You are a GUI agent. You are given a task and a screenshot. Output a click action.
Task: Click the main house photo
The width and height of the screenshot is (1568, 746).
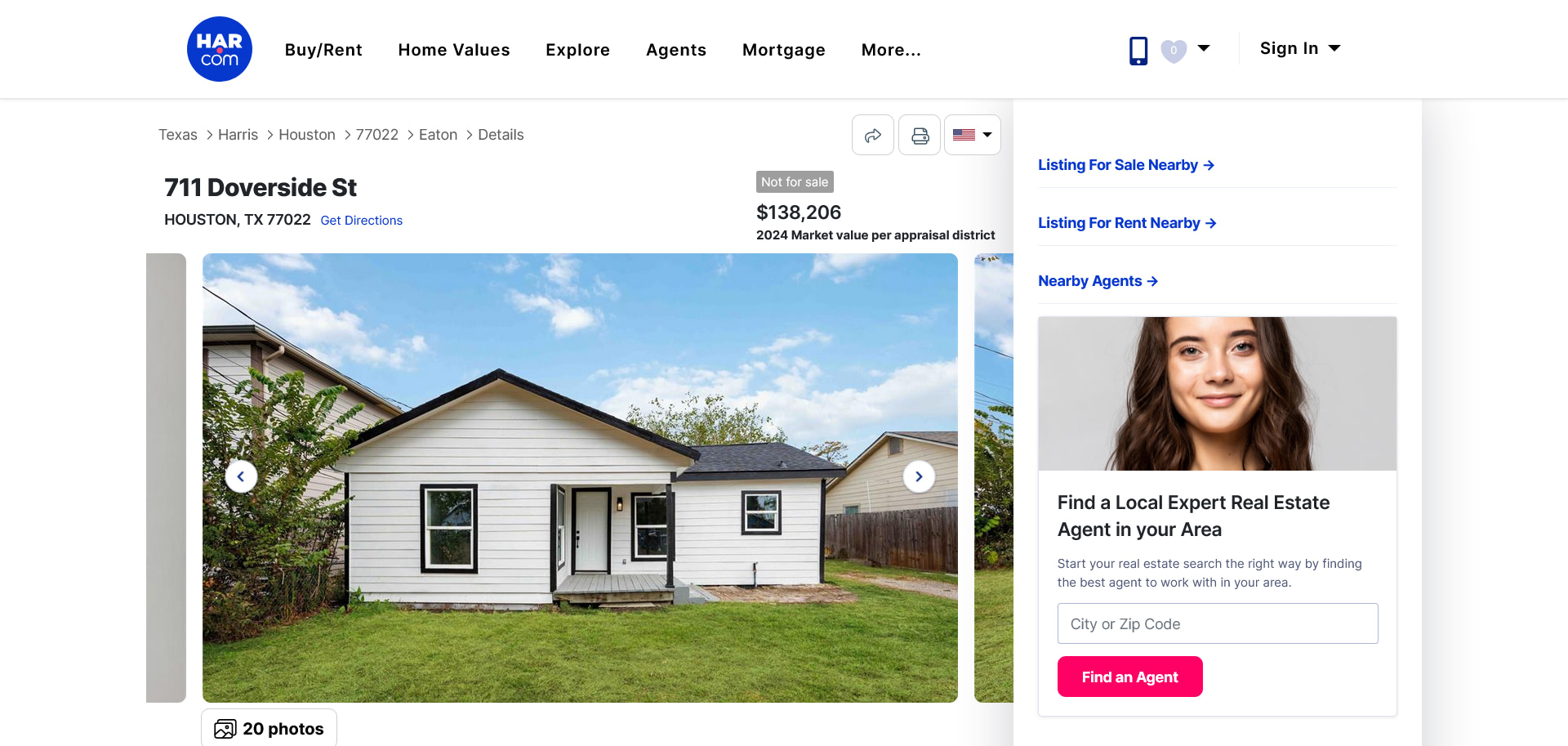pos(580,478)
